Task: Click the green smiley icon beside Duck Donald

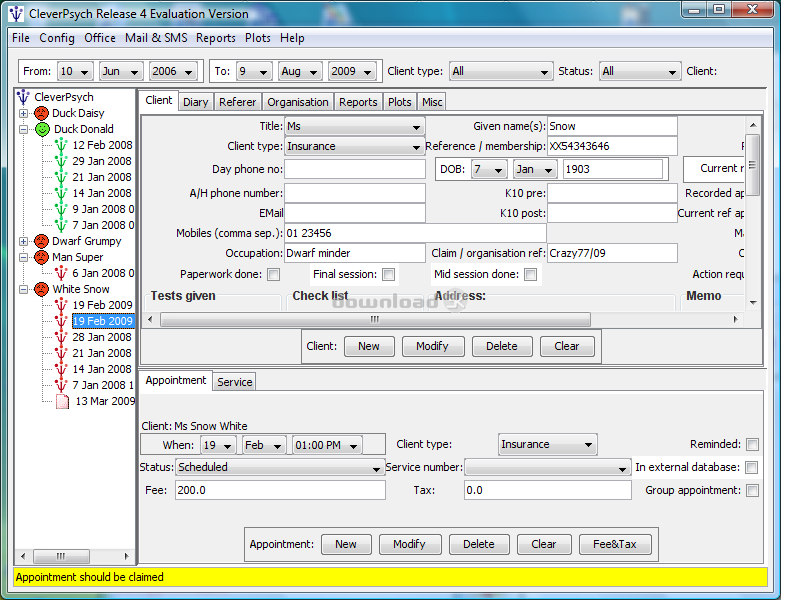Action: pyautogui.click(x=42, y=129)
